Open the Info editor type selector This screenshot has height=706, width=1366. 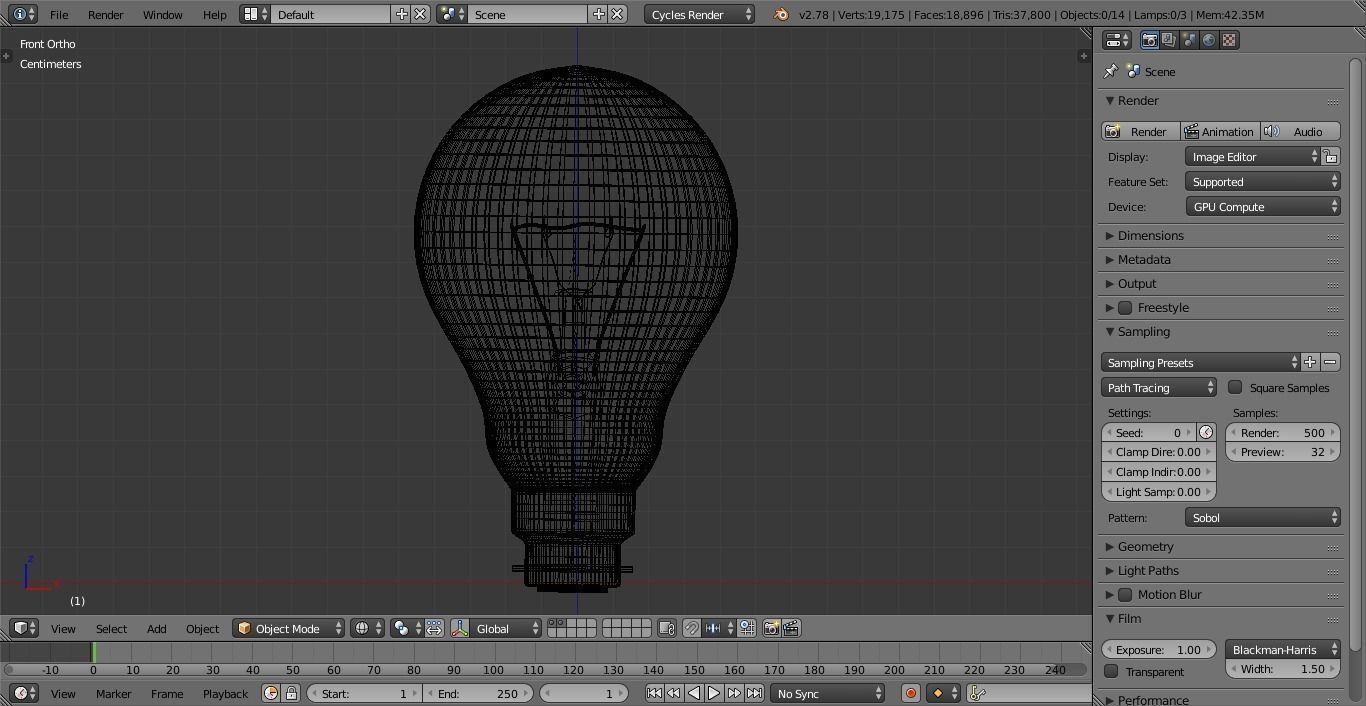[x=24, y=14]
